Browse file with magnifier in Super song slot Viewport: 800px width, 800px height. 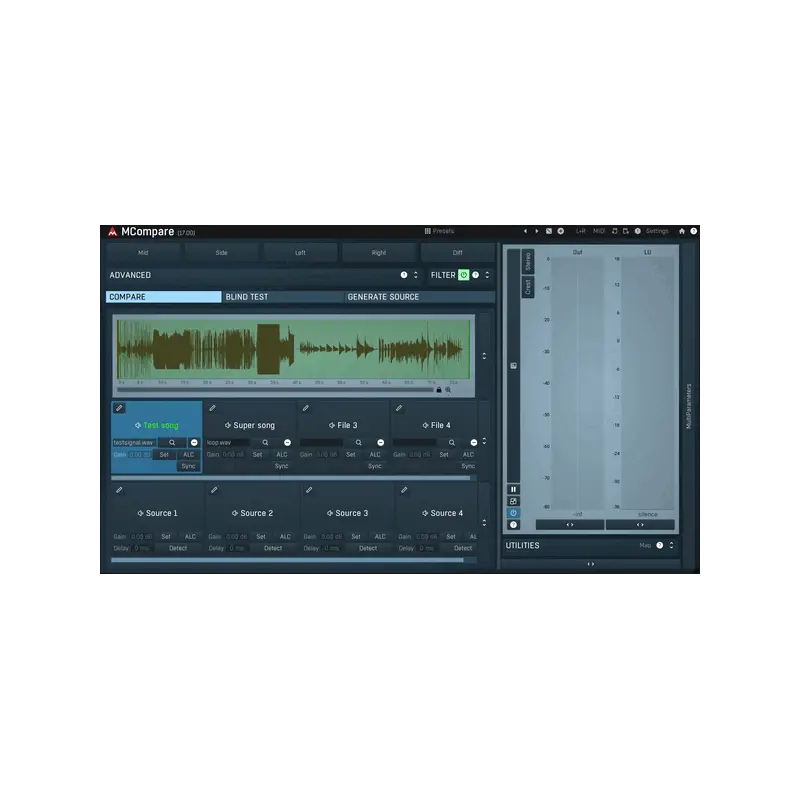tap(265, 443)
